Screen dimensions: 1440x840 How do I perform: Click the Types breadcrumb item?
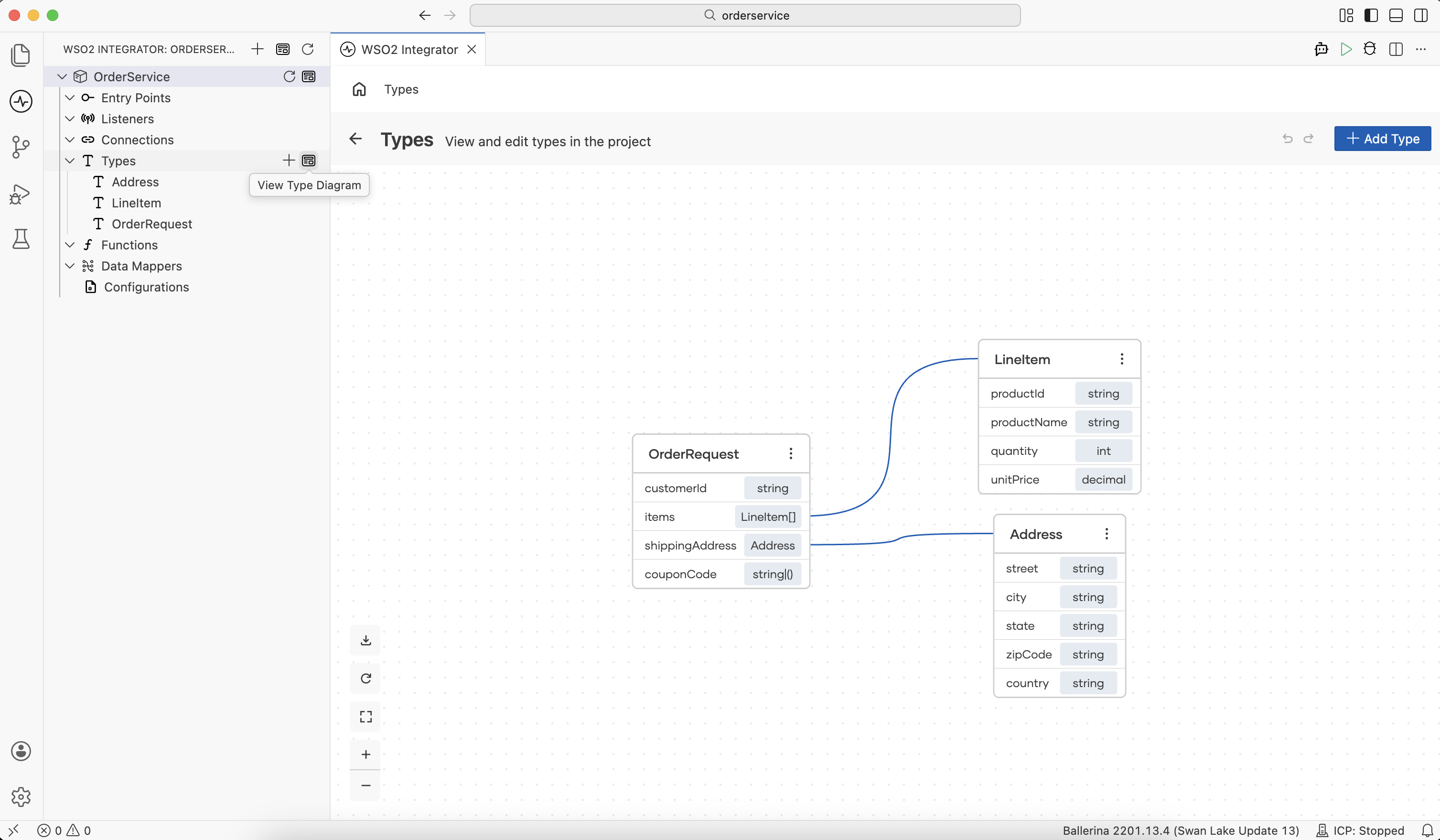click(x=401, y=89)
